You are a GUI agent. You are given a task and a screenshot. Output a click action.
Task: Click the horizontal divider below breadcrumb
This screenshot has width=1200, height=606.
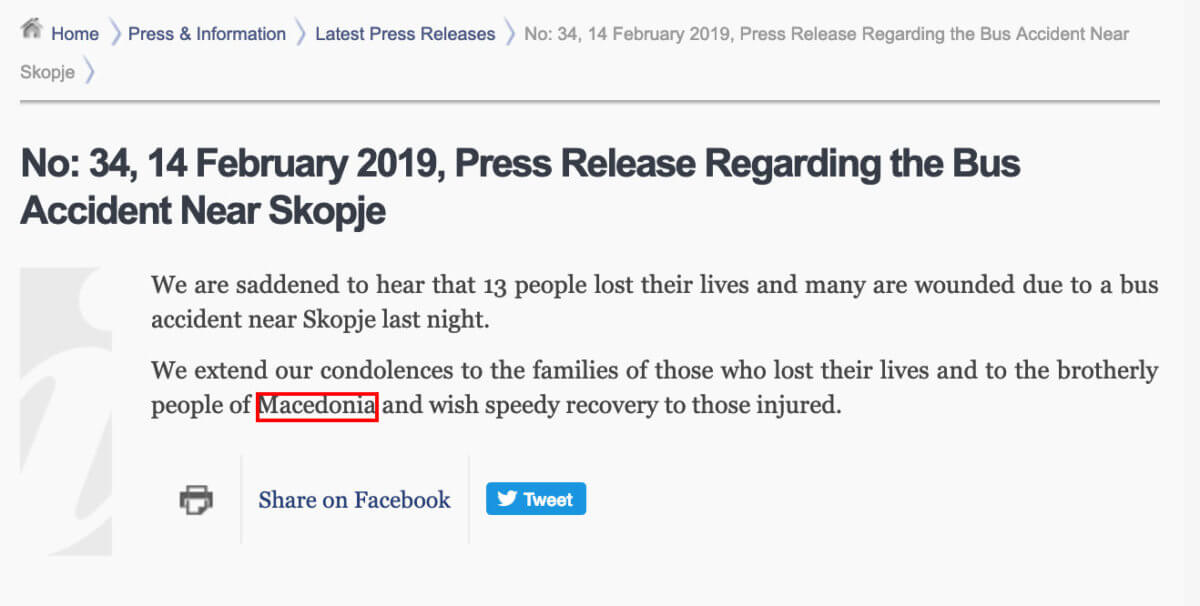coord(590,102)
